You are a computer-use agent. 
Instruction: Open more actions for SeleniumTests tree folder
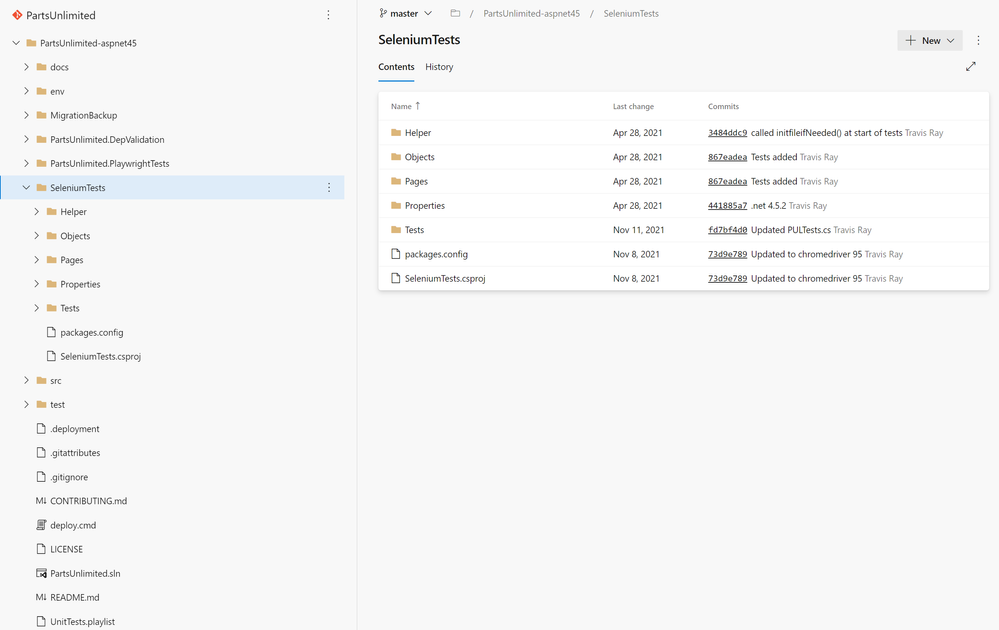[x=329, y=187]
